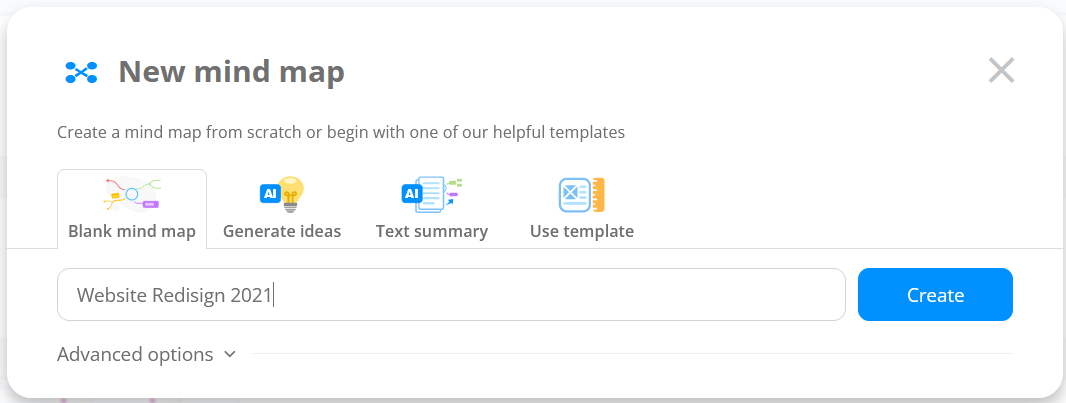Switch to the Blank mind map tab

[132, 209]
